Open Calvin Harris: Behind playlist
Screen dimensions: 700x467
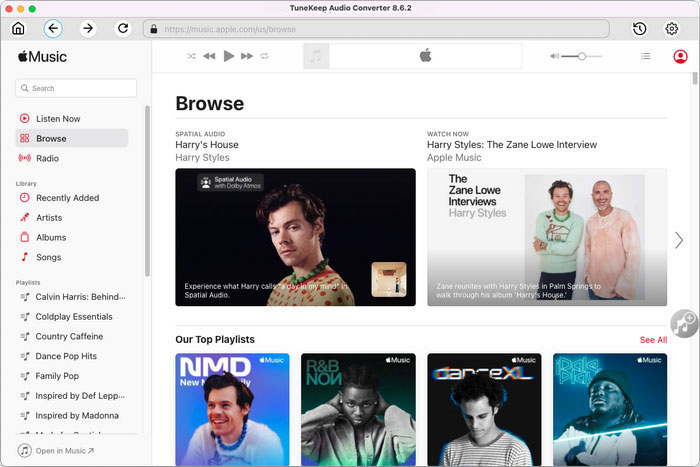coord(73,297)
